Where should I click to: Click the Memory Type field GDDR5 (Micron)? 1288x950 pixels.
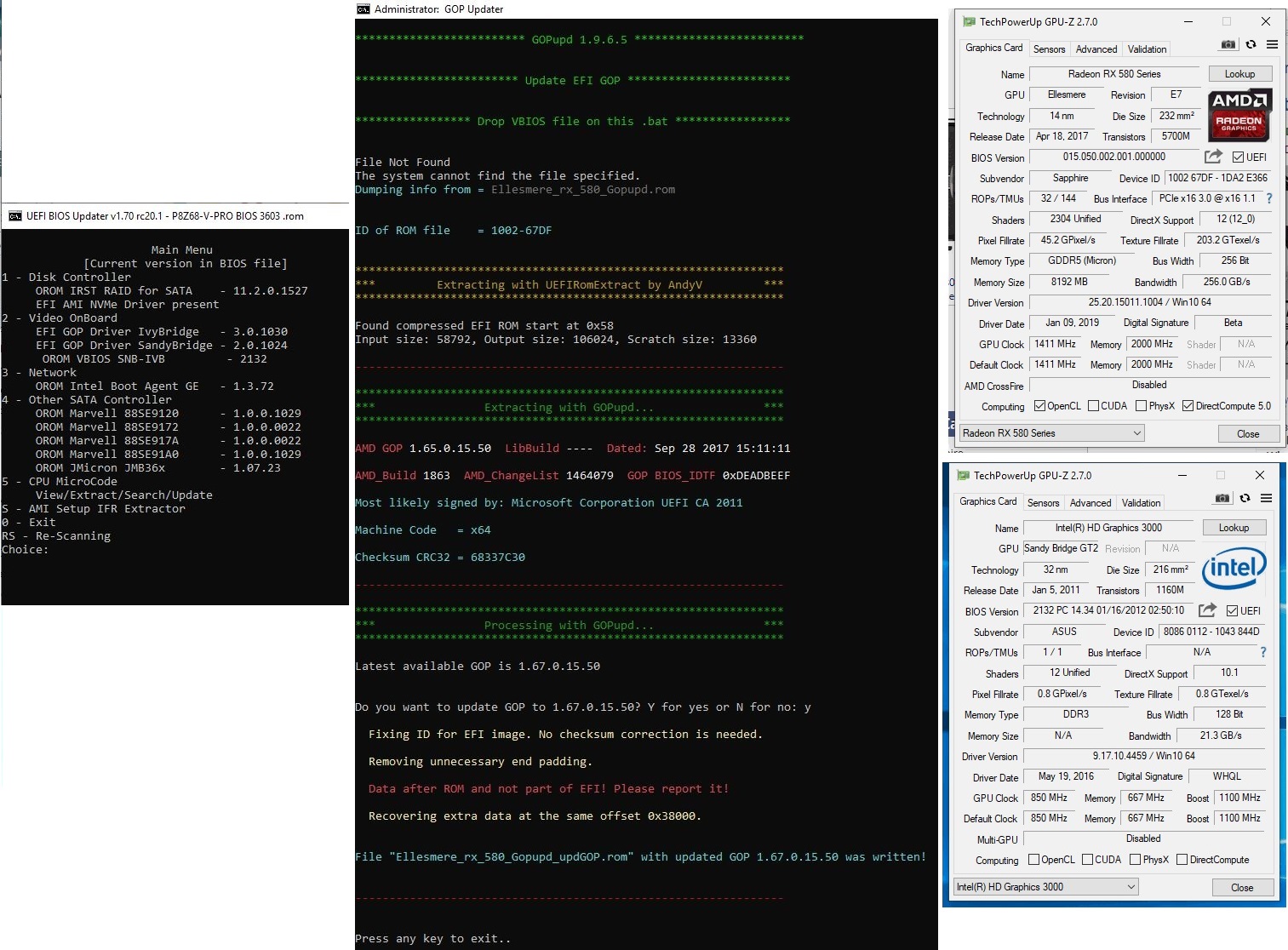(1082, 261)
